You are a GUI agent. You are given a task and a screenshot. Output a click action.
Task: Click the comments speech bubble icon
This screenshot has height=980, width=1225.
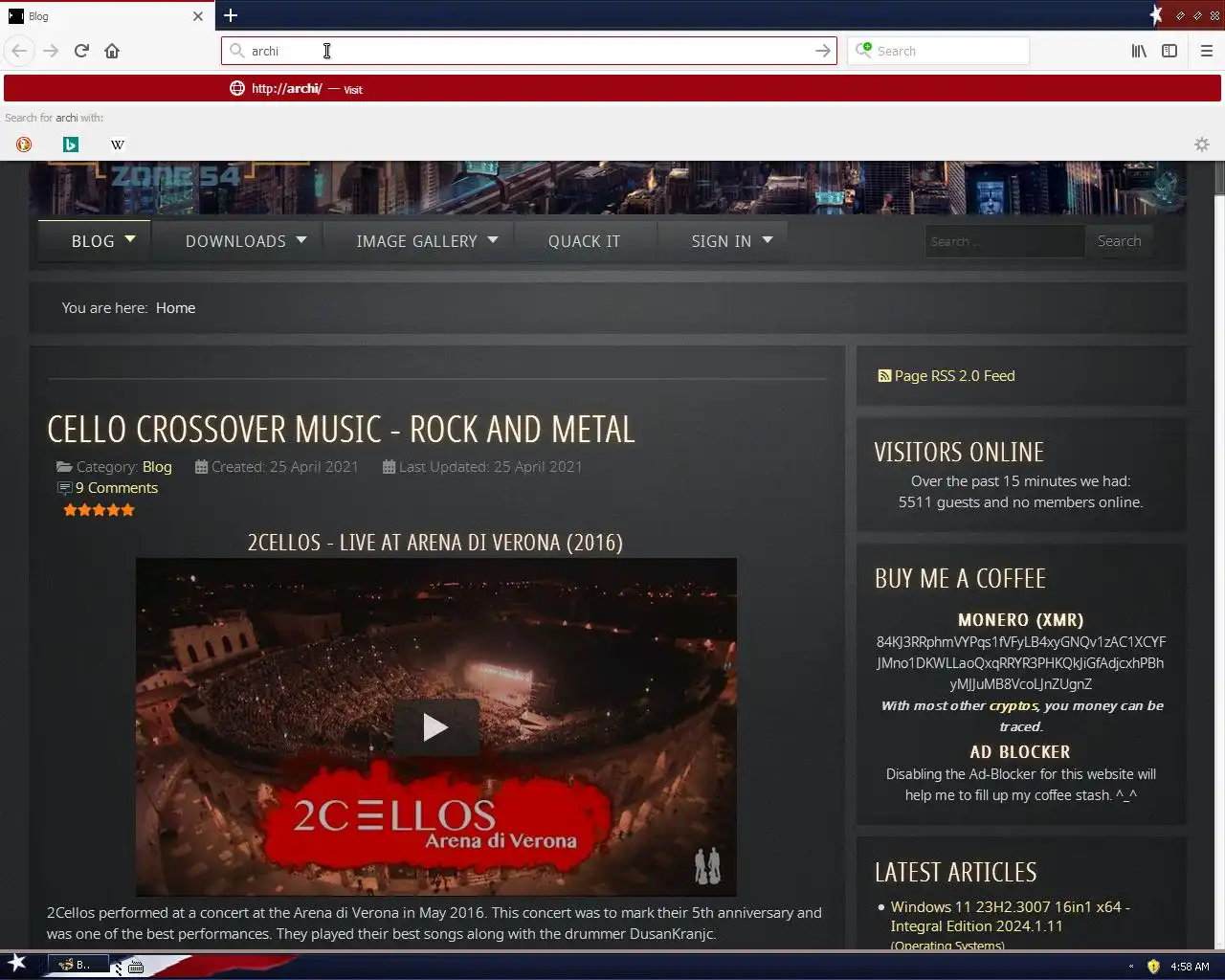coord(65,488)
